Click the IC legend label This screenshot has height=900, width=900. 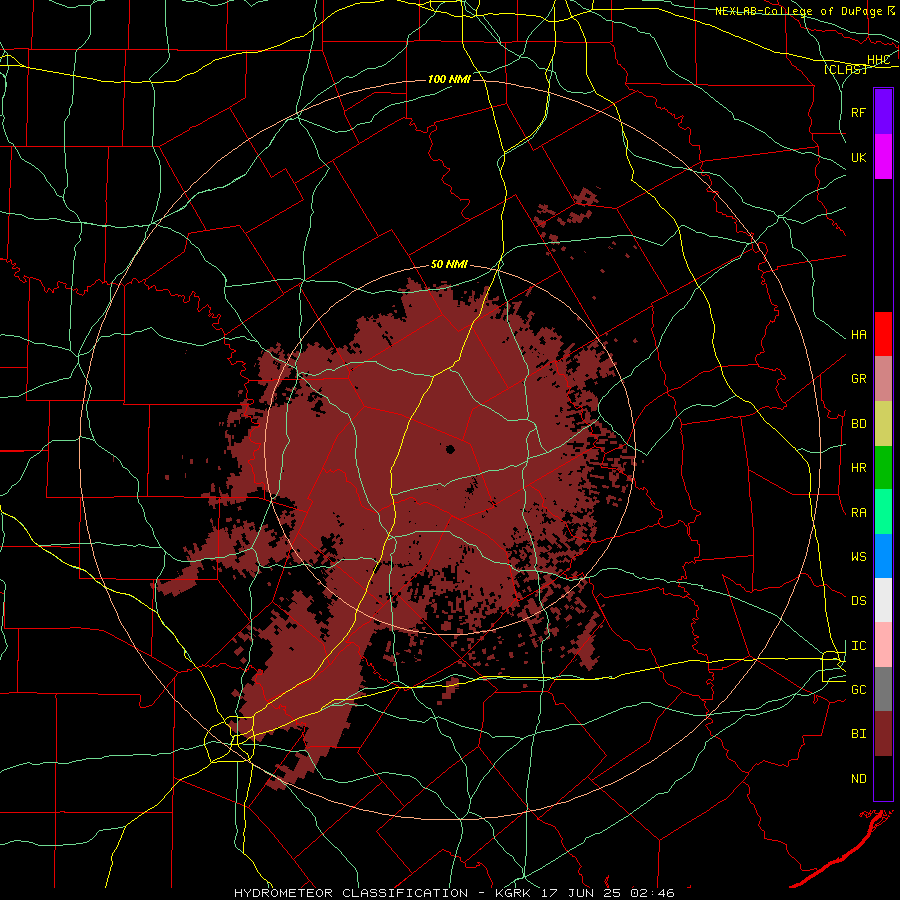(859, 646)
